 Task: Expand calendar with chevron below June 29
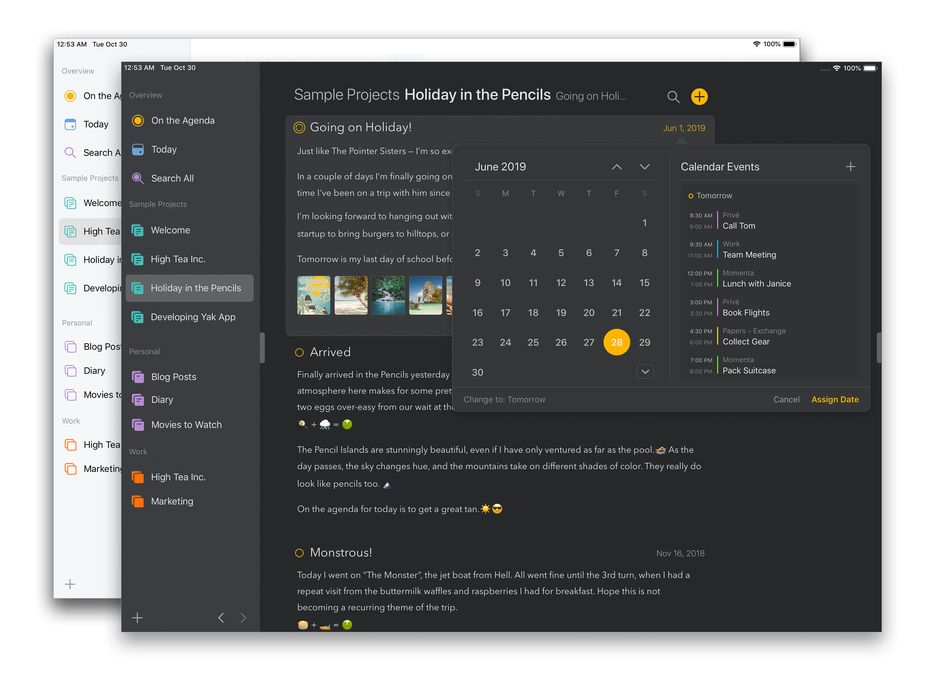[x=645, y=372]
